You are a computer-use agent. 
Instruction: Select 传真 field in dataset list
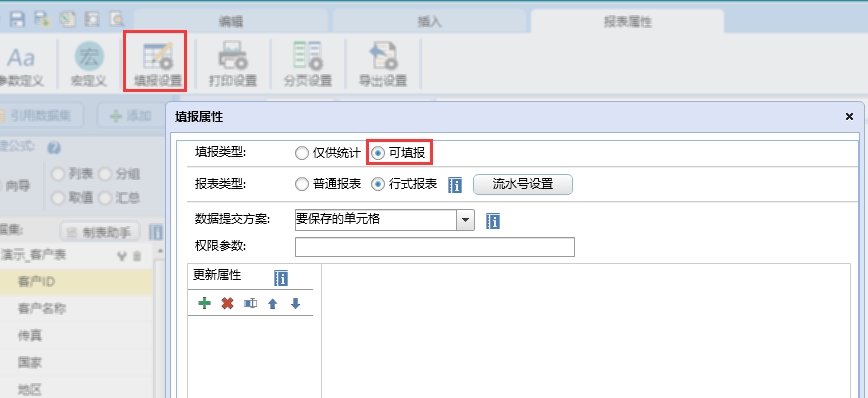pyautogui.click(x=76, y=335)
